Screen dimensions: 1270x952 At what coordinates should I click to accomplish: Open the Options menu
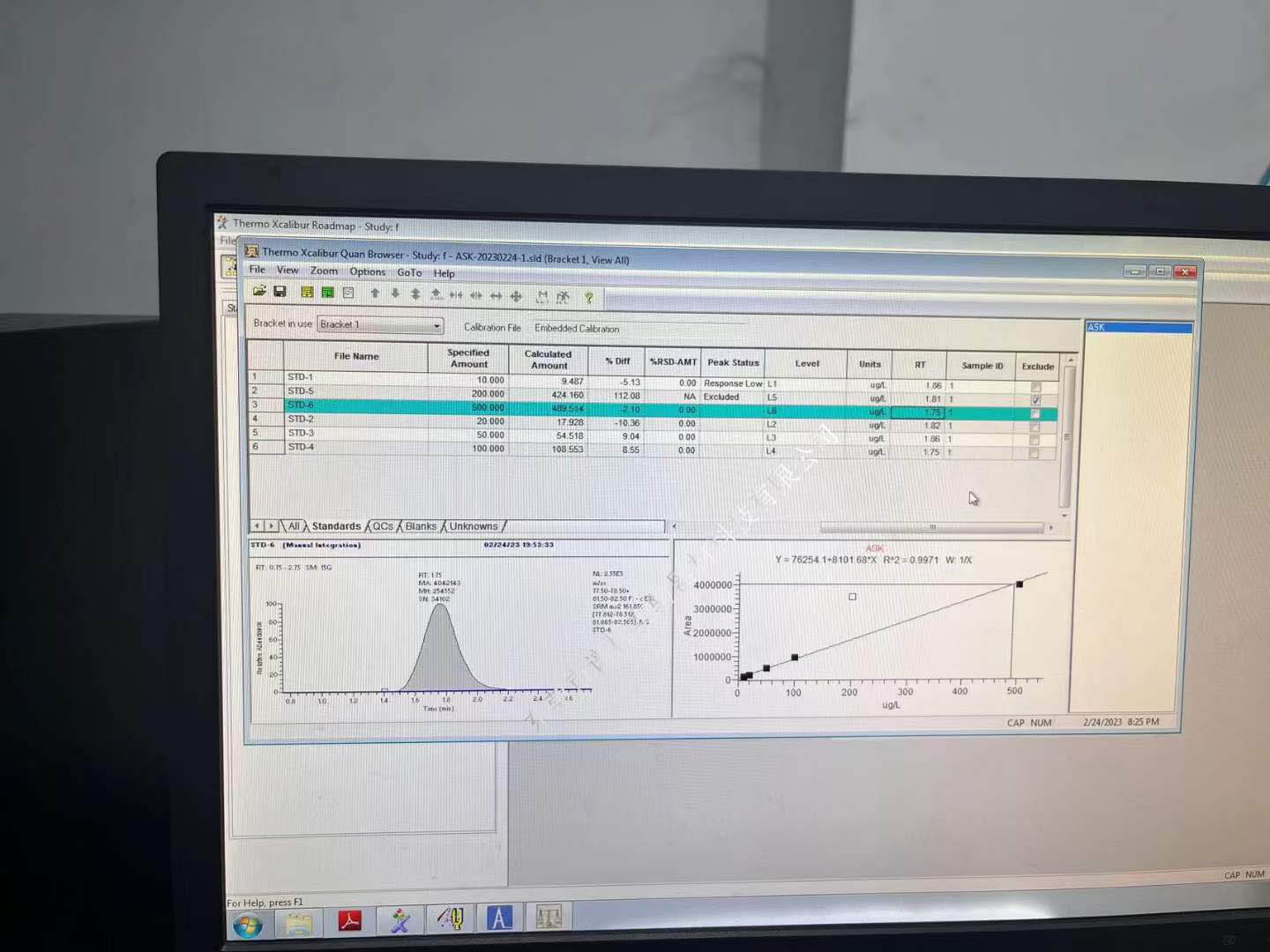pos(367,271)
